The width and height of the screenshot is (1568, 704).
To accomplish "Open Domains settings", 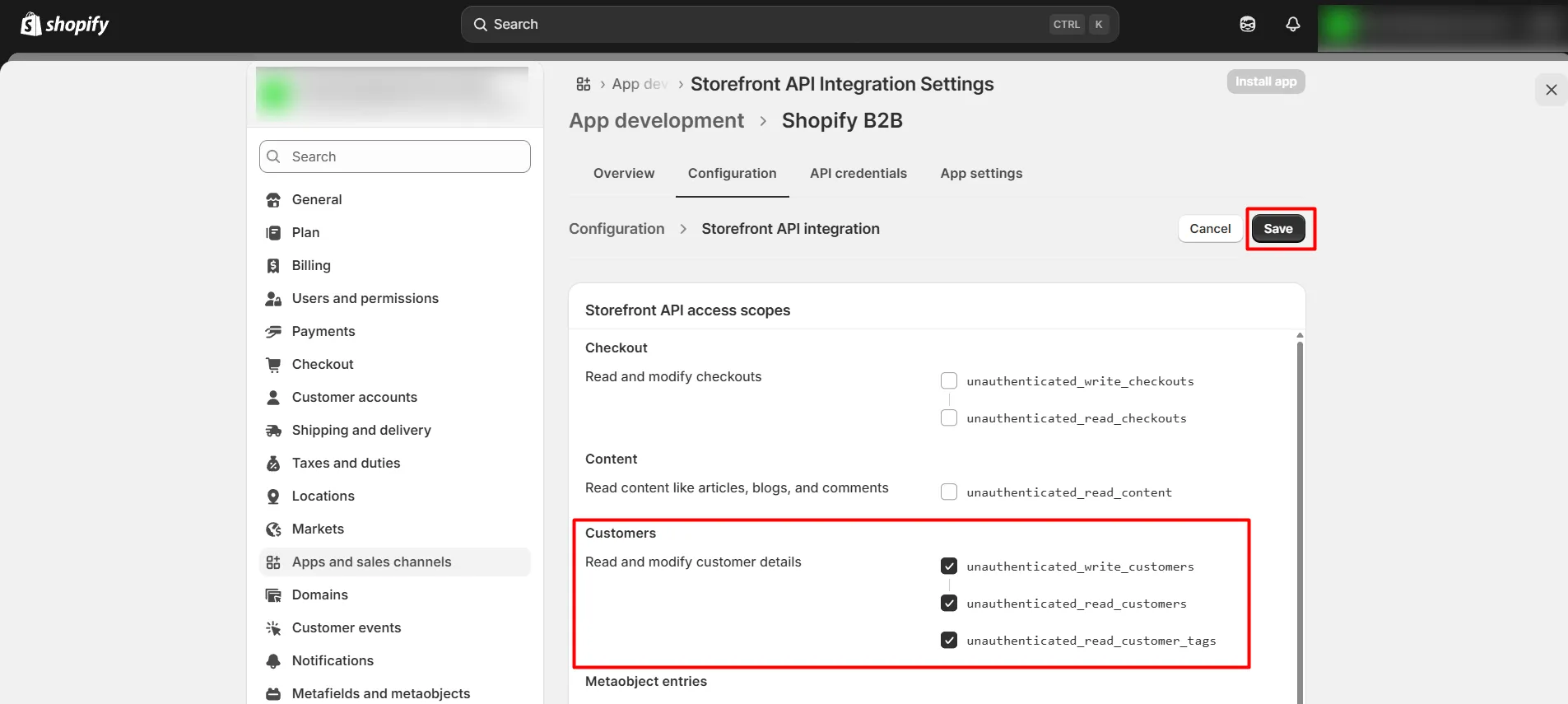I will [x=395, y=595].
